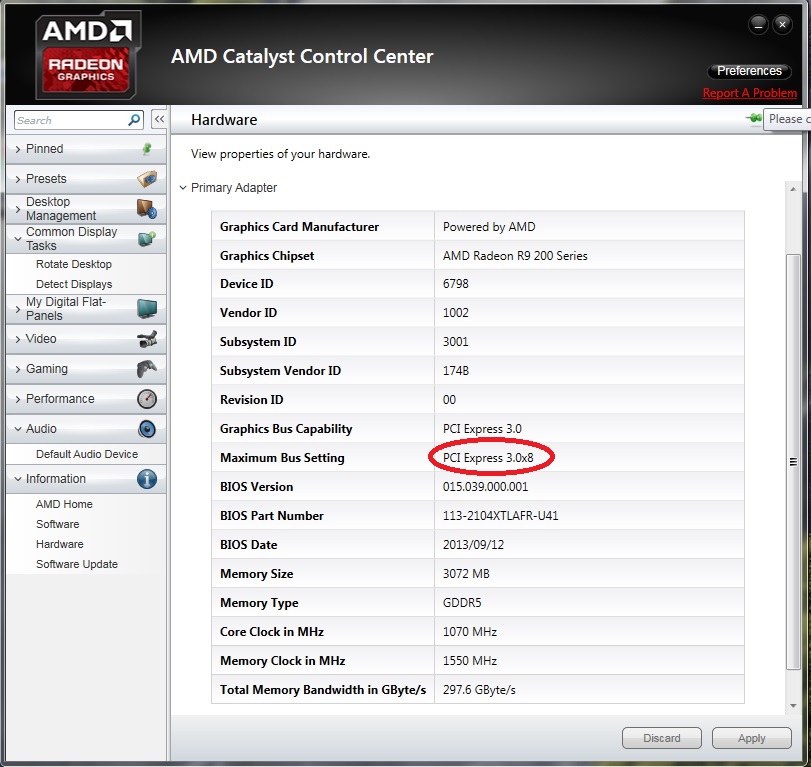Click the AMD Radeon Graphics logo
Viewport: 811px width, 767px height.
click(x=88, y=54)
